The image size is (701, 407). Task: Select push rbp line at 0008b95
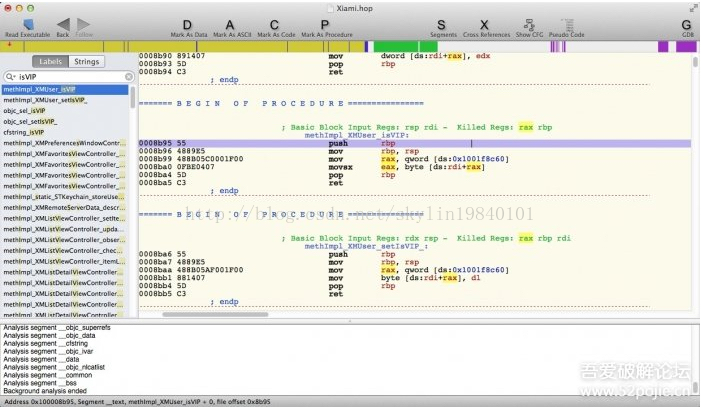coord(414,144)
